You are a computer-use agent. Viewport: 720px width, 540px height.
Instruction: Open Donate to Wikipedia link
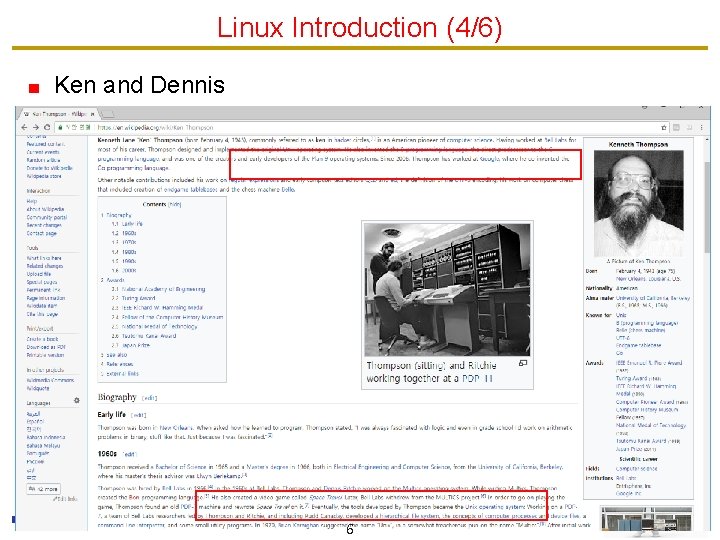[50, 168]
